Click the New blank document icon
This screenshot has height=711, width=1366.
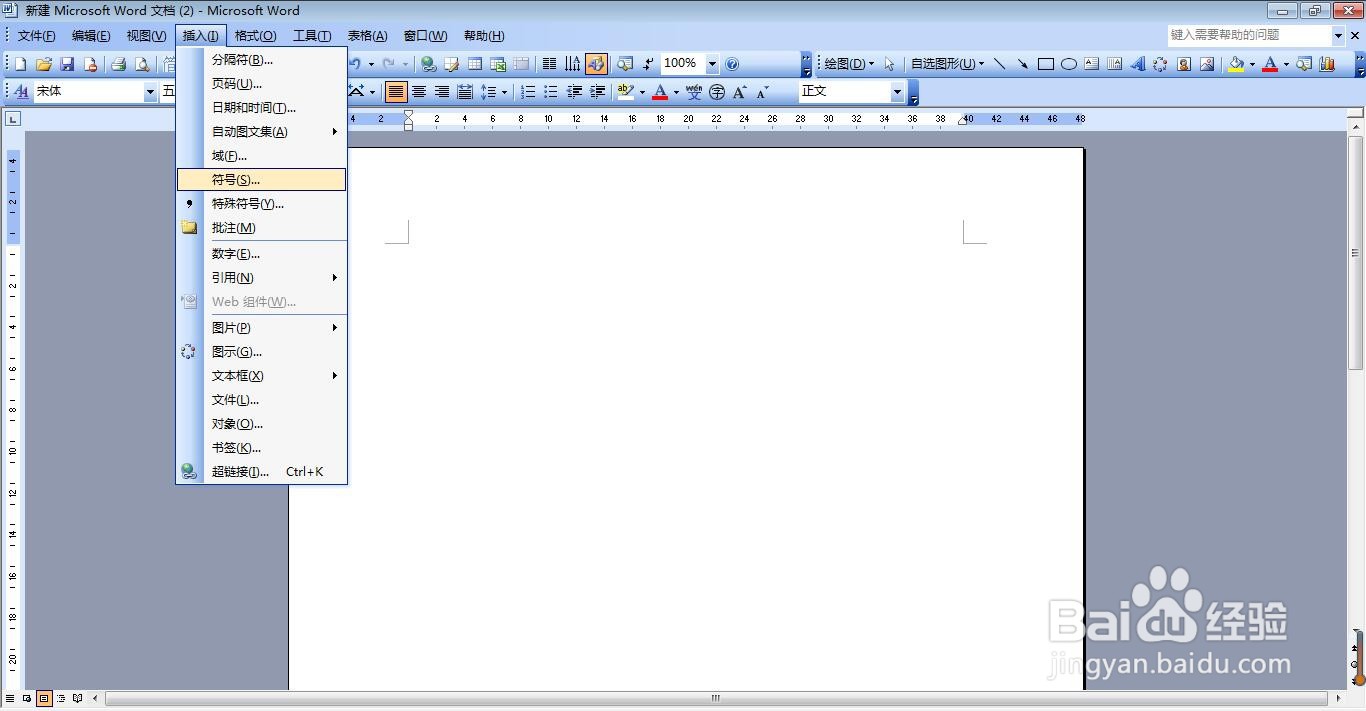coord(20,64)
